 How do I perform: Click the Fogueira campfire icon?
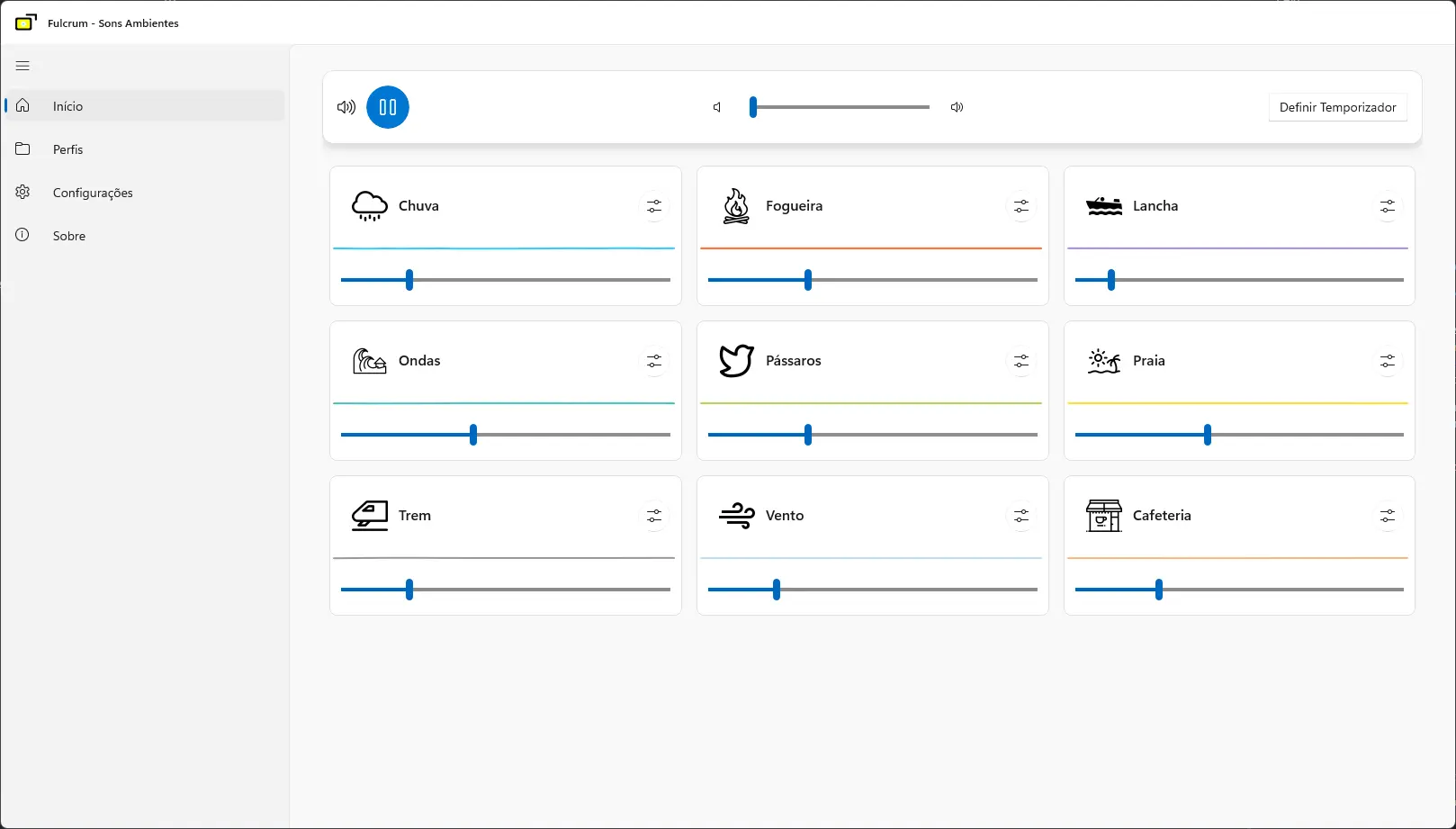point(736,205)
